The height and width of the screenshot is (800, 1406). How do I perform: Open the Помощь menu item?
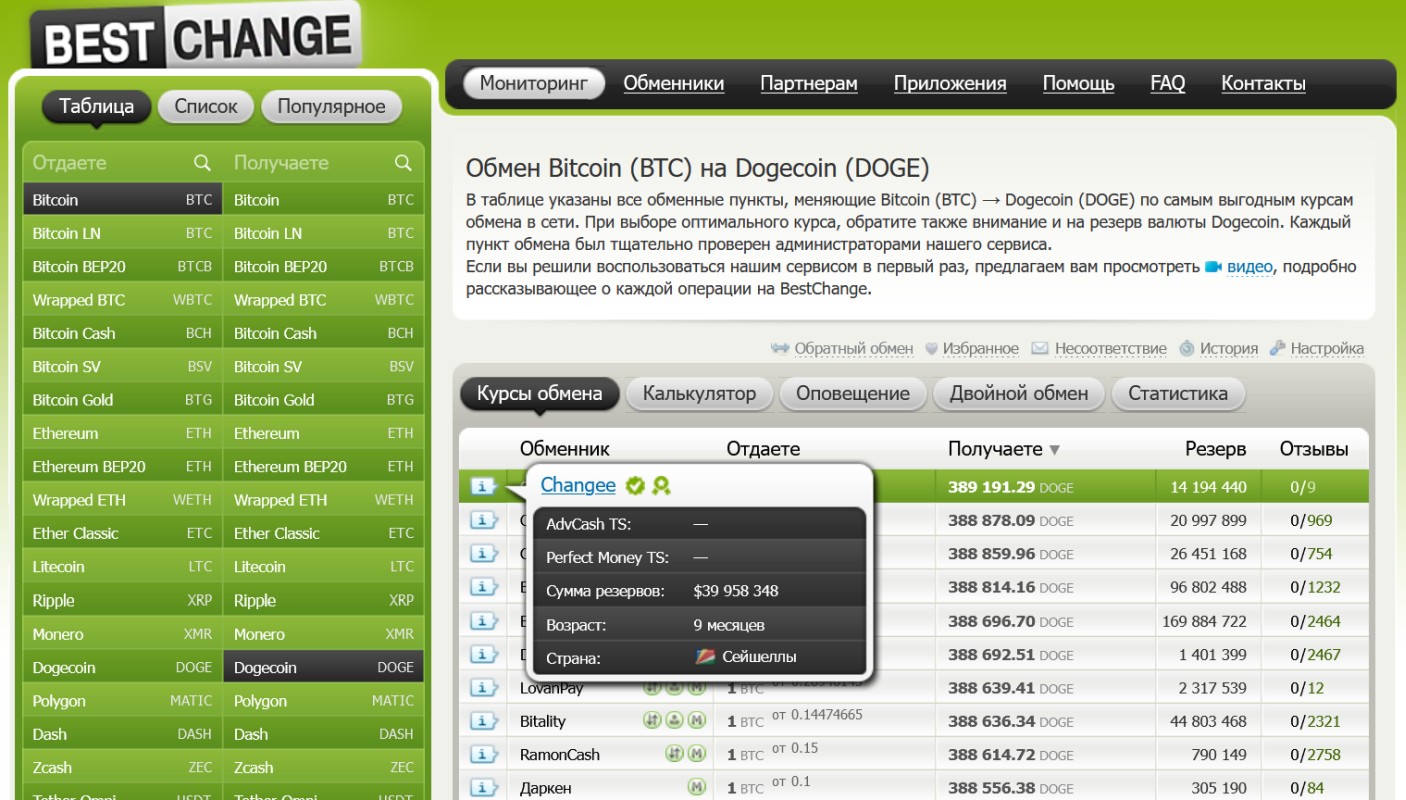point(1079,84)
